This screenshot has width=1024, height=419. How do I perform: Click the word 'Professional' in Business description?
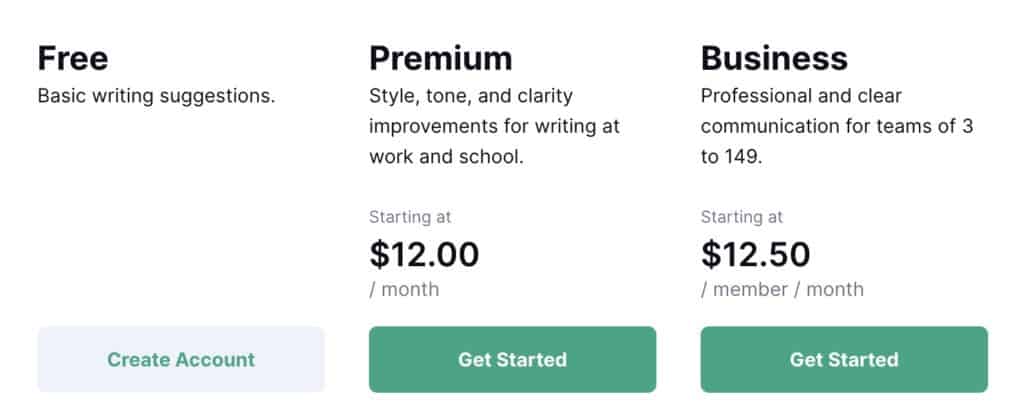point(752,97)
